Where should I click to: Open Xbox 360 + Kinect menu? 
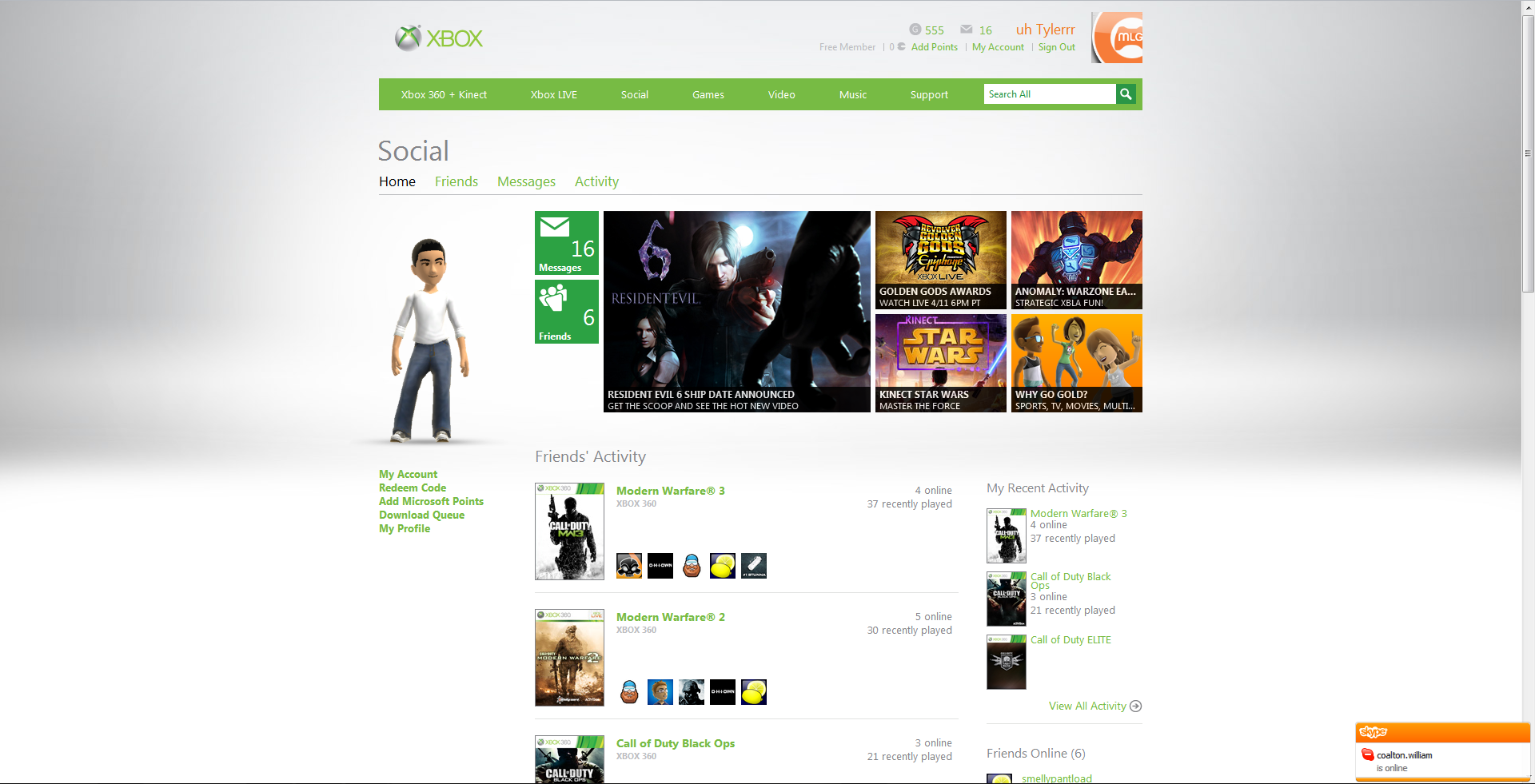click(x=444, y=94)
